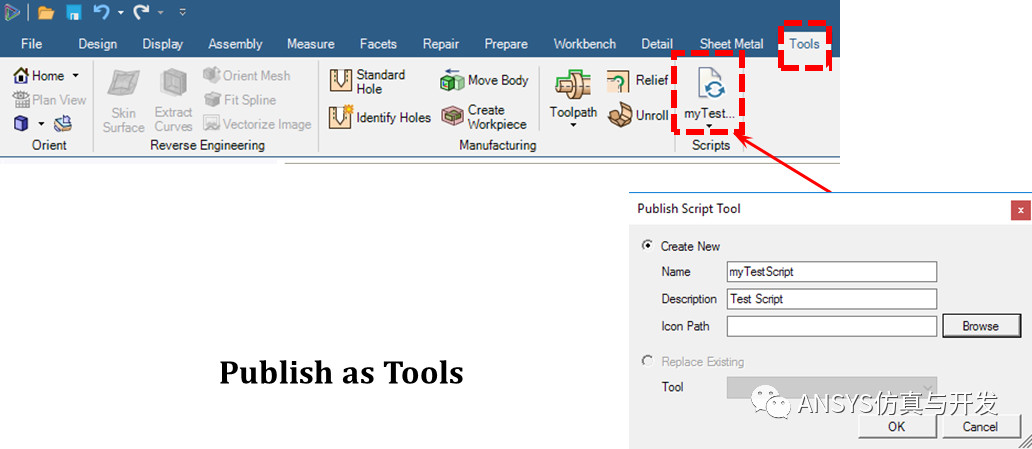Choose the Move Body tool

tap(484, 80)
